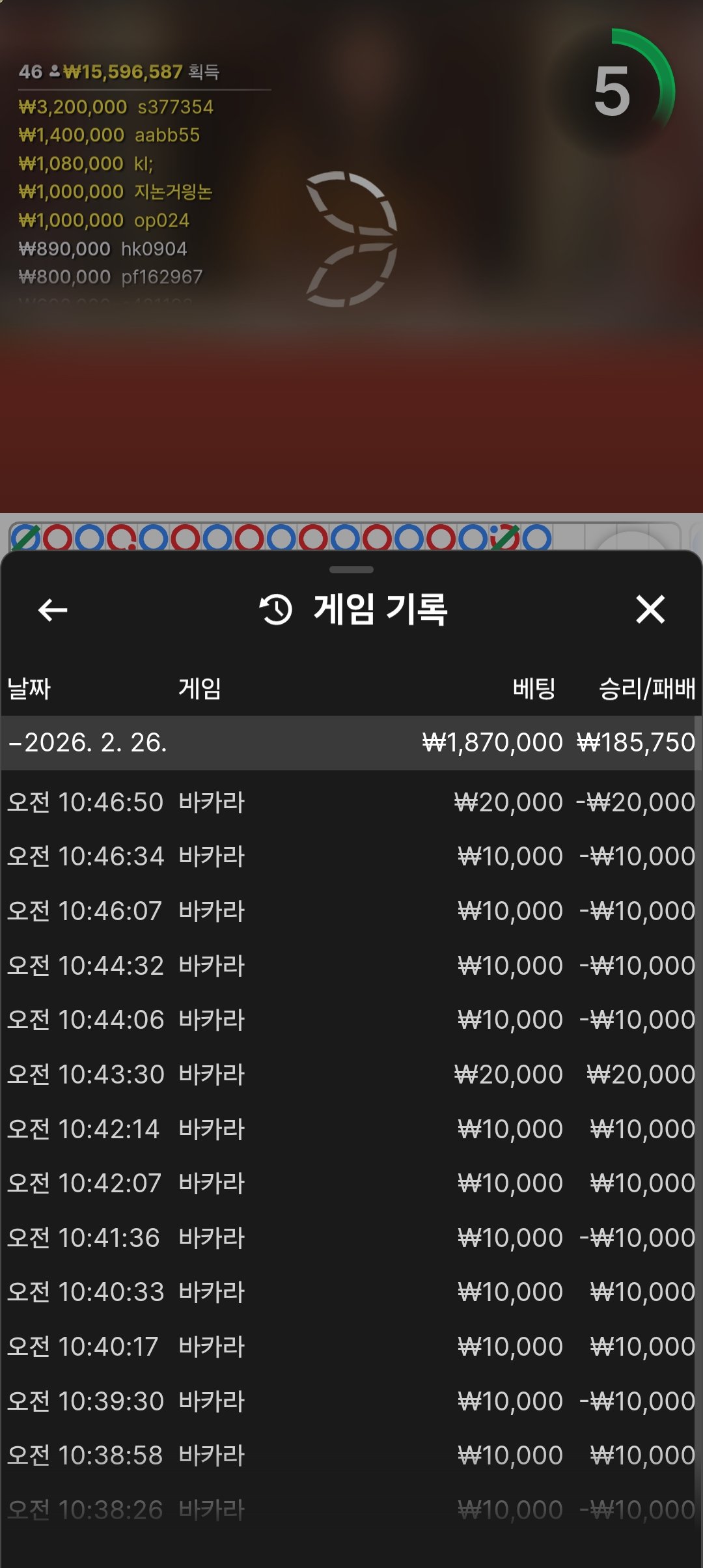This screenshot has width=703, height=1568.
Task: Tap top winner s377354 entry
Action: [116, 107]
